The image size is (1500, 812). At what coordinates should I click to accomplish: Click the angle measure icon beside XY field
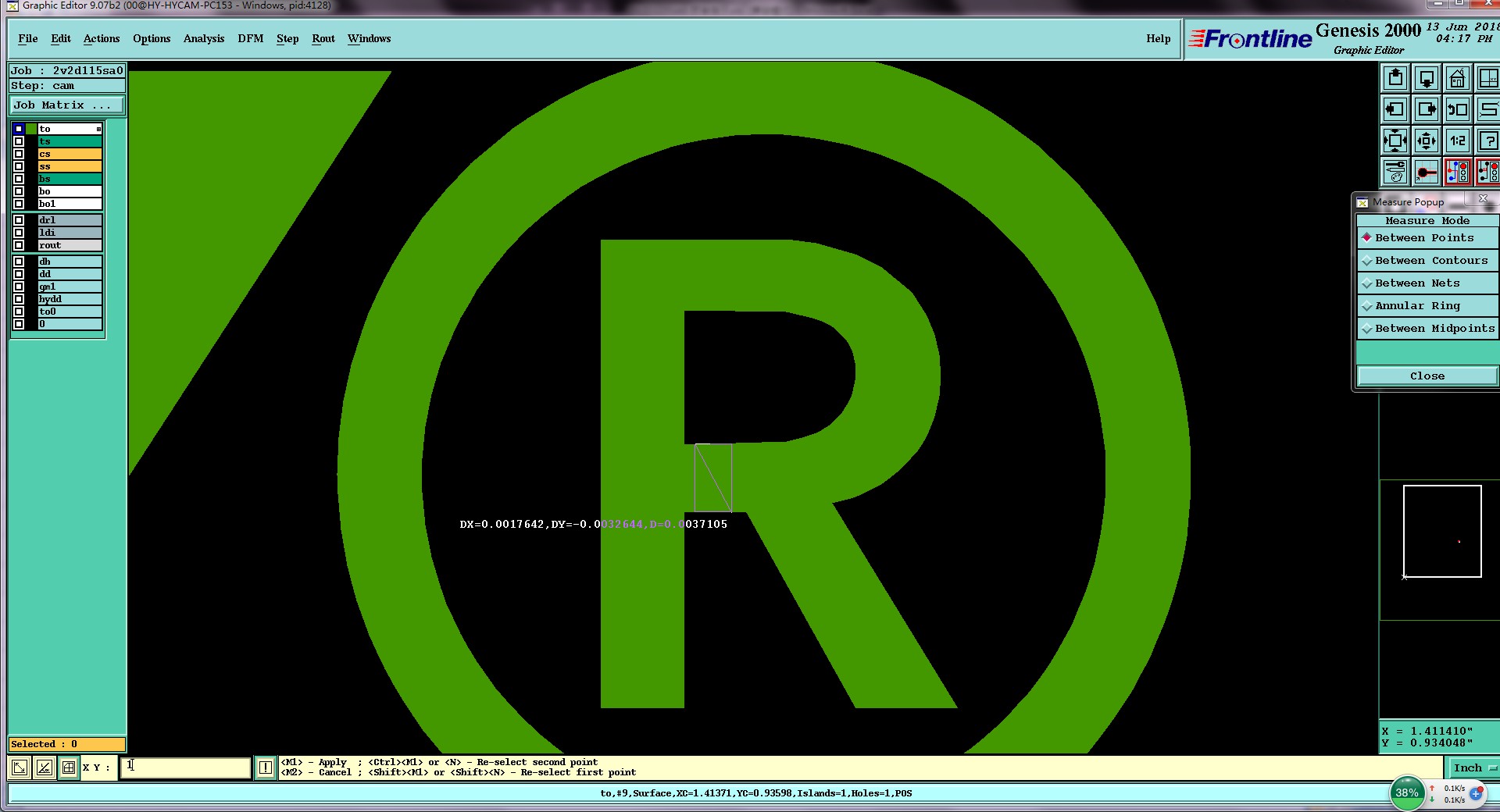click(45, 767)
